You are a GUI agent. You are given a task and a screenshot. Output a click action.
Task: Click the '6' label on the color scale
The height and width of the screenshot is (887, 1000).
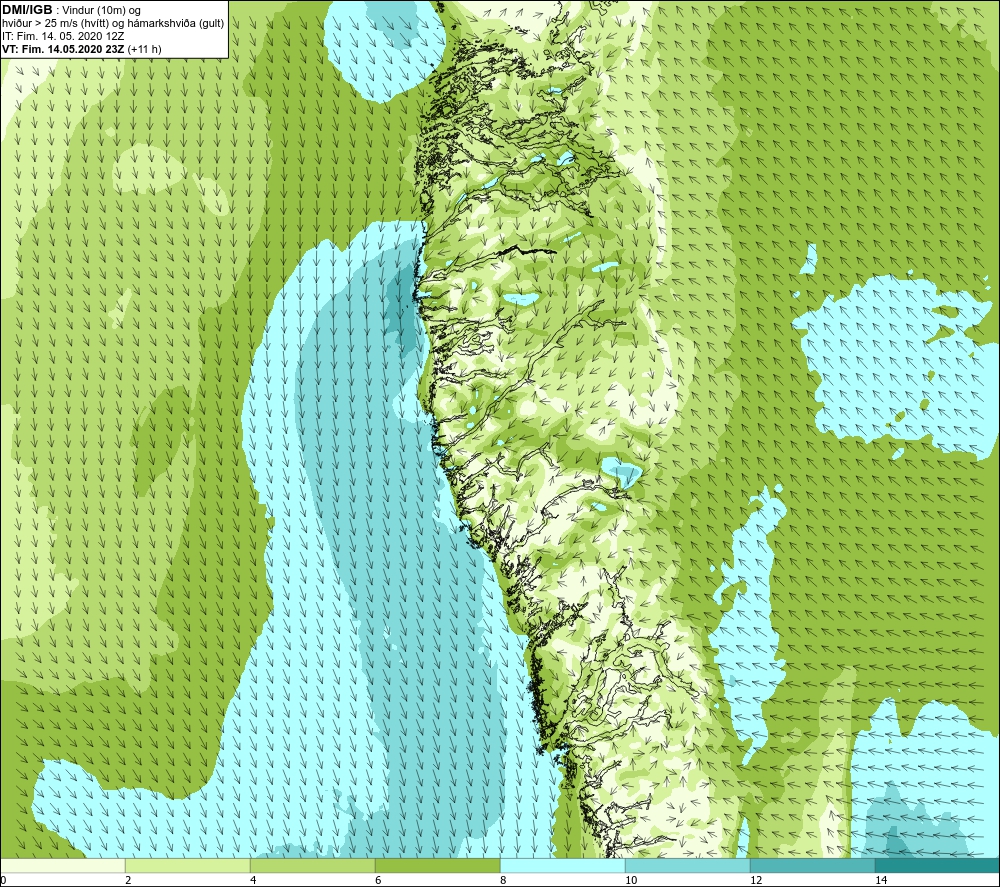point(378,880)
